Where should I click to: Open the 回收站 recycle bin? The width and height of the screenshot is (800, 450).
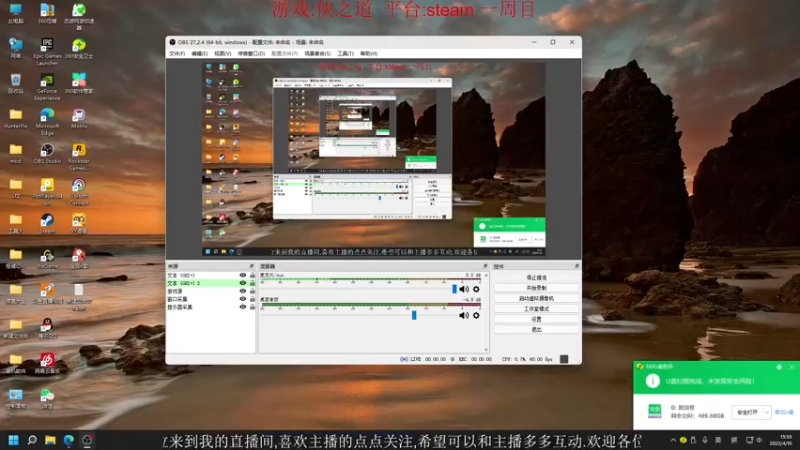click(x=16, y=84)
